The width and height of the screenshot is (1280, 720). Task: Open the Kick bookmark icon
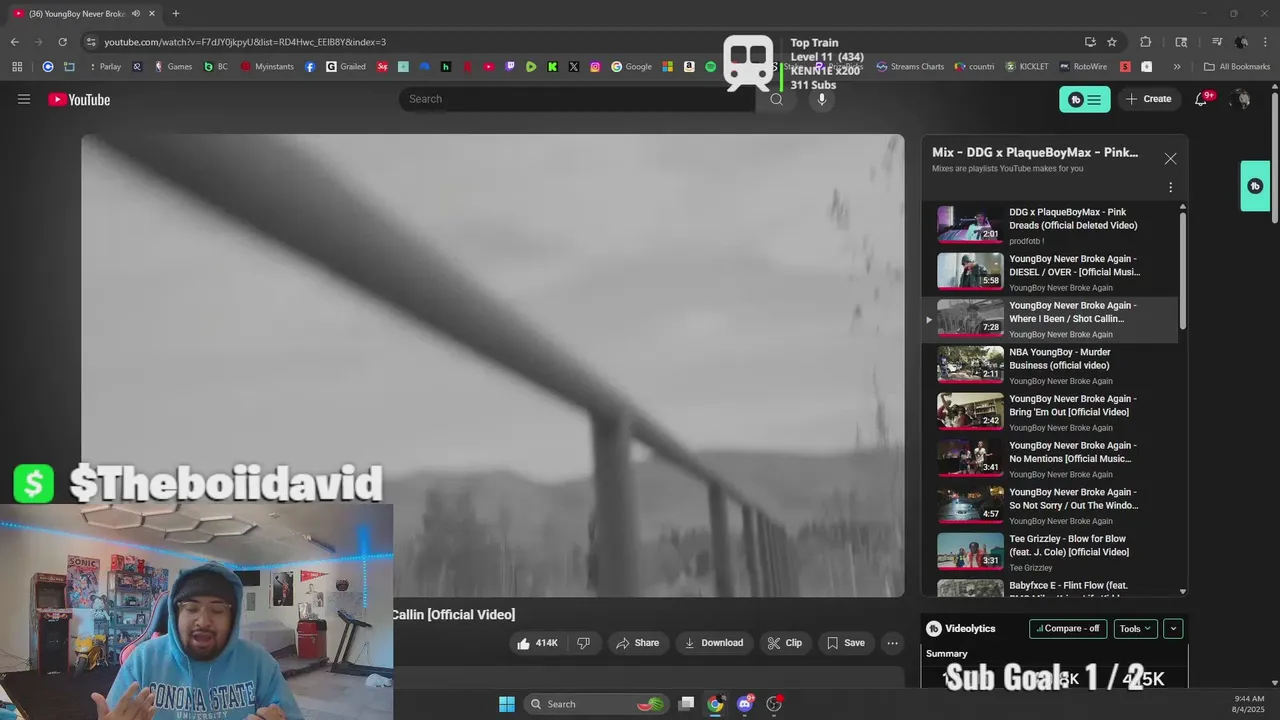552,67
